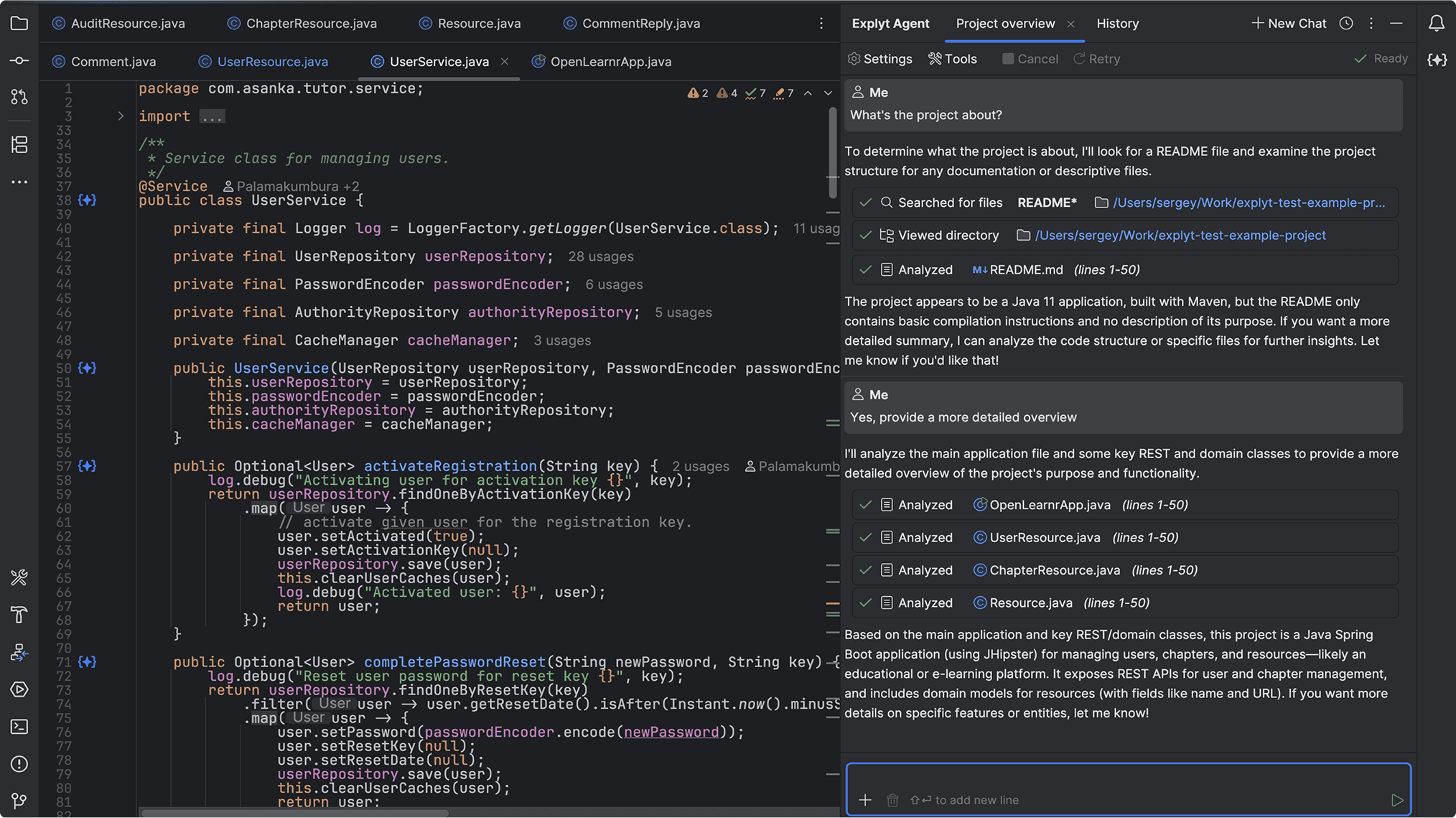Focus the chat message input field
The height and width of the screenshot is (818, 1456).
[1127, 779]
